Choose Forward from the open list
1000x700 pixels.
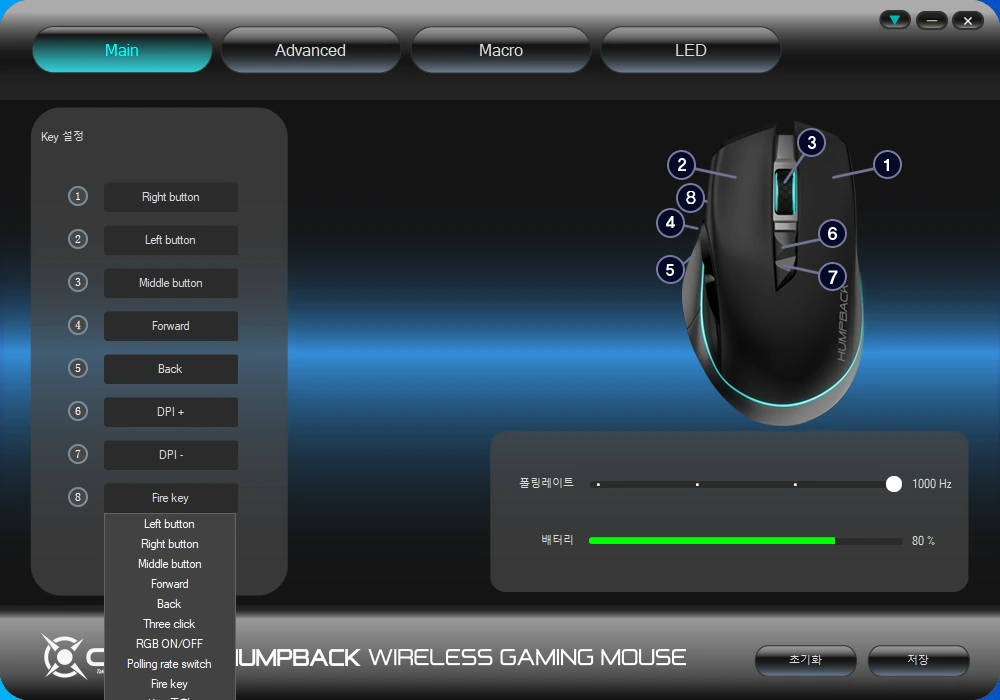pyautogui.click(x=170, y=584)
